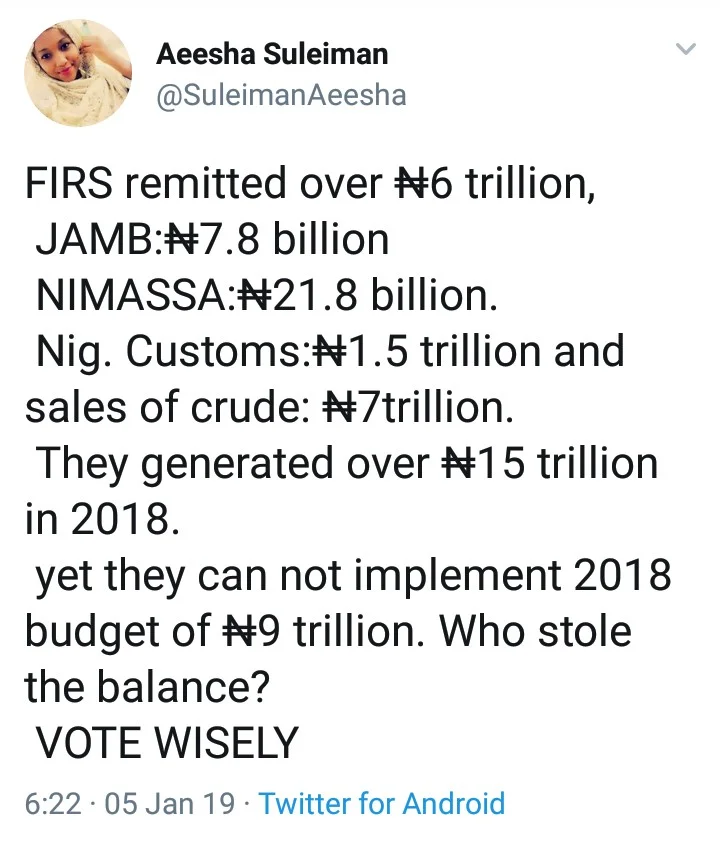Screen dimensions: 720x844
Task: Click the word Android in the source link
Action: pyautogui.click(x=454, y=804)
